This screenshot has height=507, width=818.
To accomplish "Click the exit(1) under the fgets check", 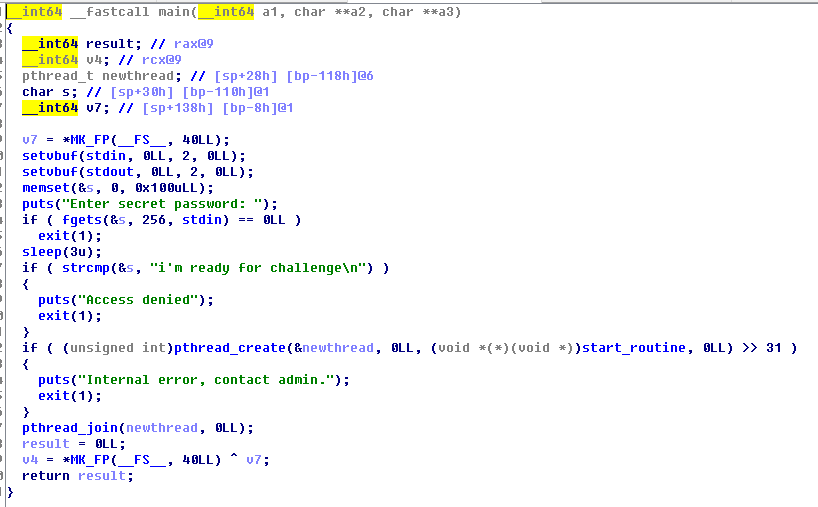I will [x=66, y=236].
